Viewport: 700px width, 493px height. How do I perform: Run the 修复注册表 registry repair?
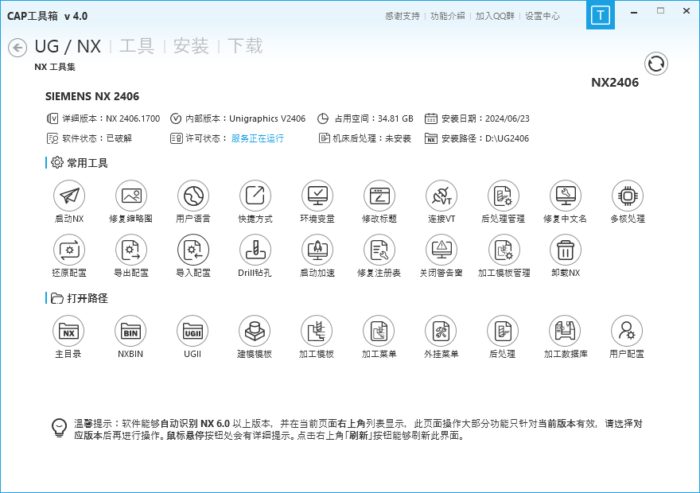(x=379, y=250)
